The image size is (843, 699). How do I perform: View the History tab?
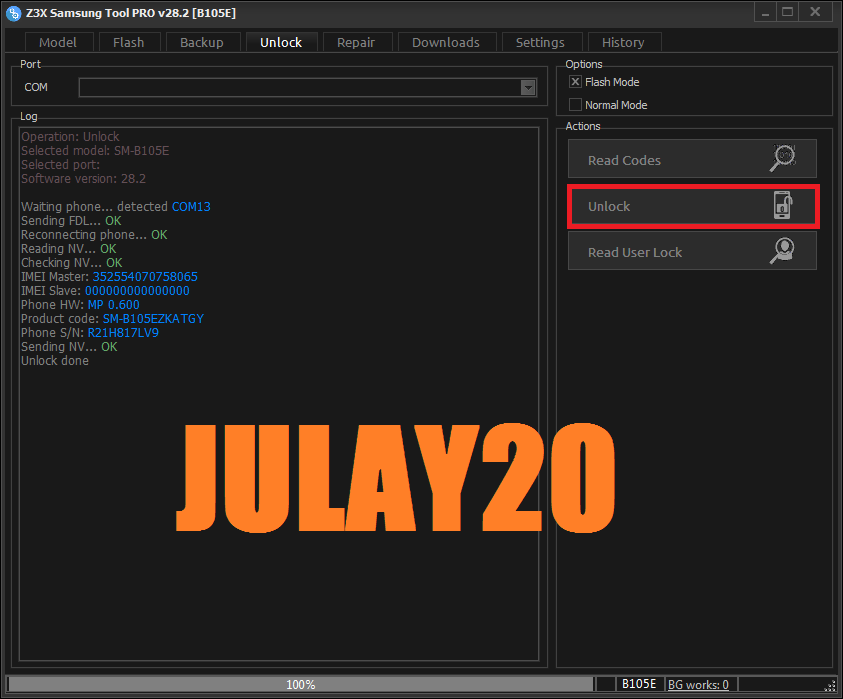point(623,42)
